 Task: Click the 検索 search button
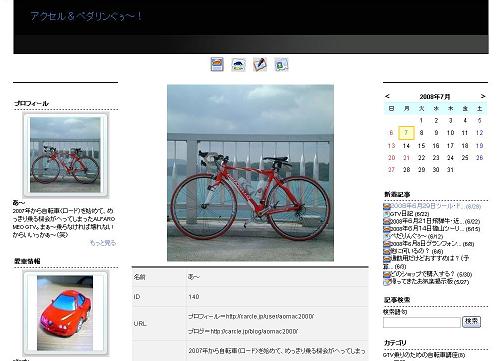(471, 322)
